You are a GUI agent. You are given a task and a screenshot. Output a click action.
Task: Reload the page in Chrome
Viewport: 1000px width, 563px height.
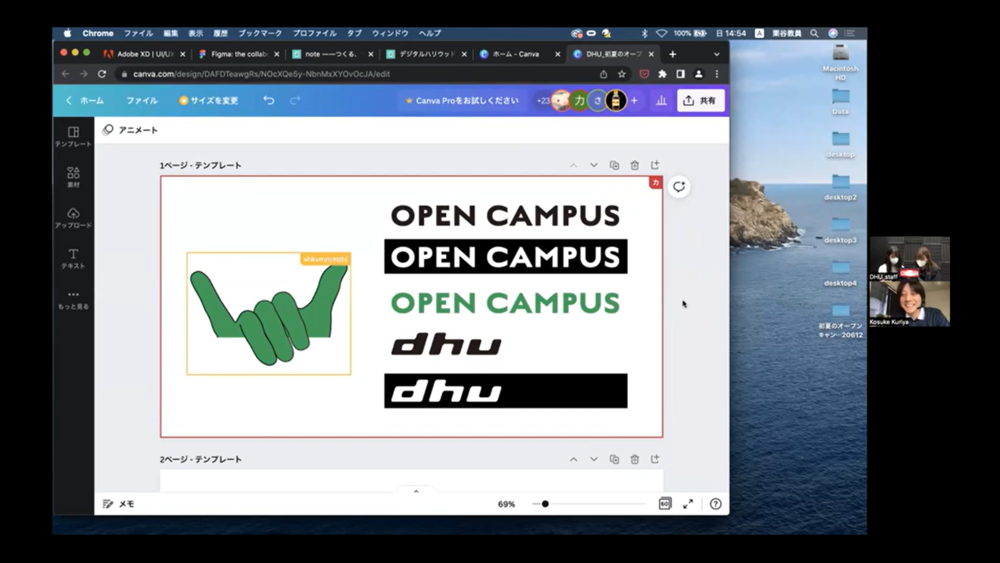(x=101, y=74)
